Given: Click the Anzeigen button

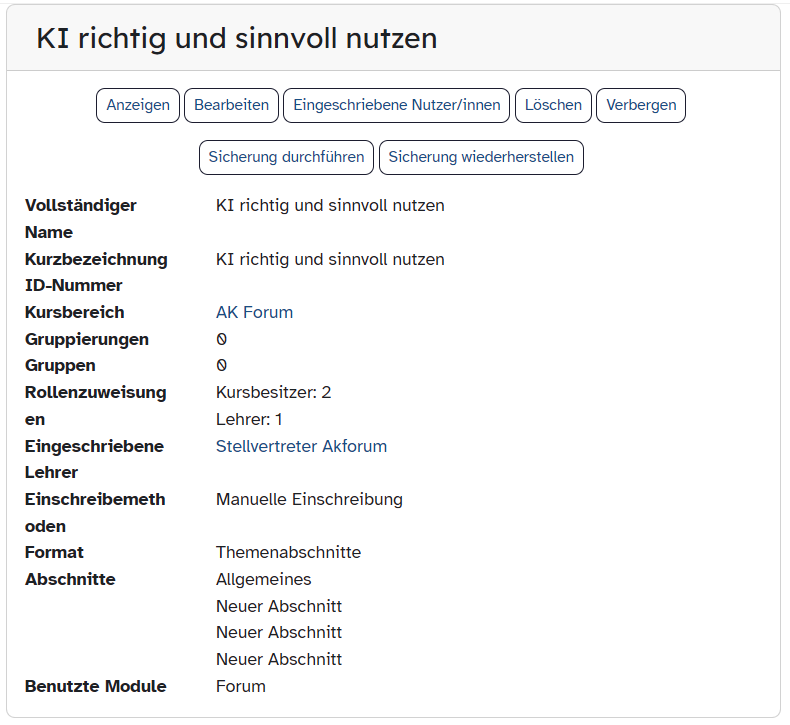Looking at the screenshot, I should click(x=138, y=105).
